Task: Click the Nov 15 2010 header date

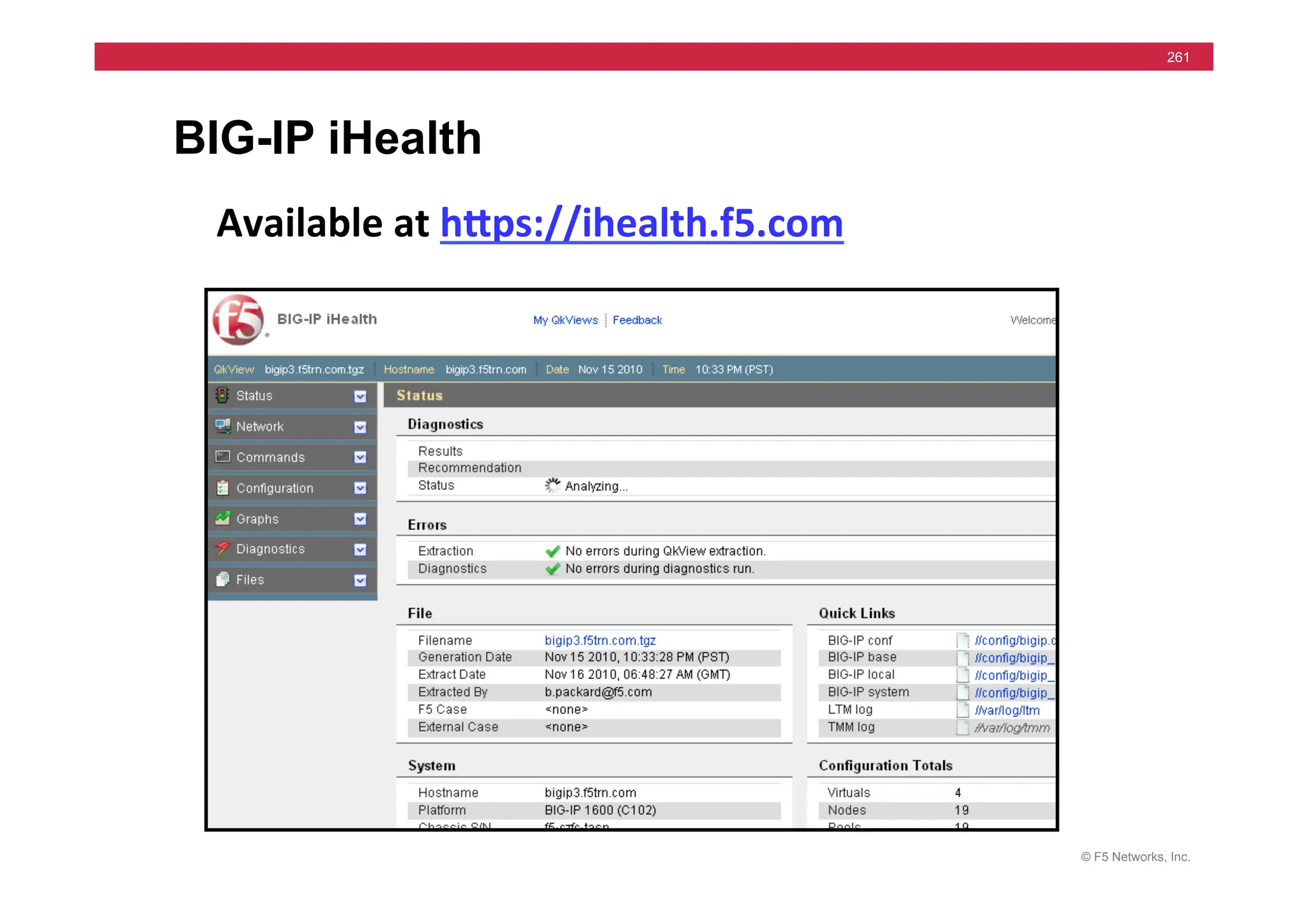Action: 610,370
